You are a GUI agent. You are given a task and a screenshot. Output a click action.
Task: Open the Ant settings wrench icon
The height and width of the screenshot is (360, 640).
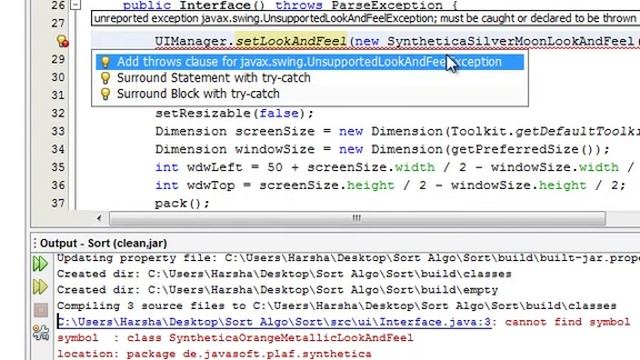(x=41, y=333)
